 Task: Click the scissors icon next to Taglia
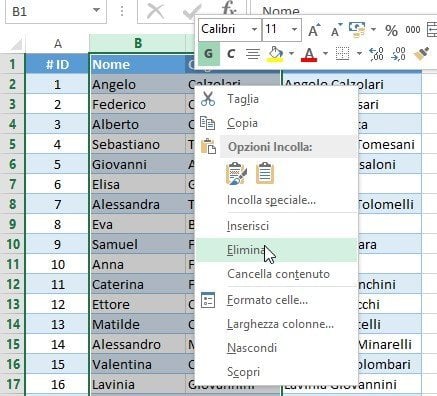coord(208,99)
